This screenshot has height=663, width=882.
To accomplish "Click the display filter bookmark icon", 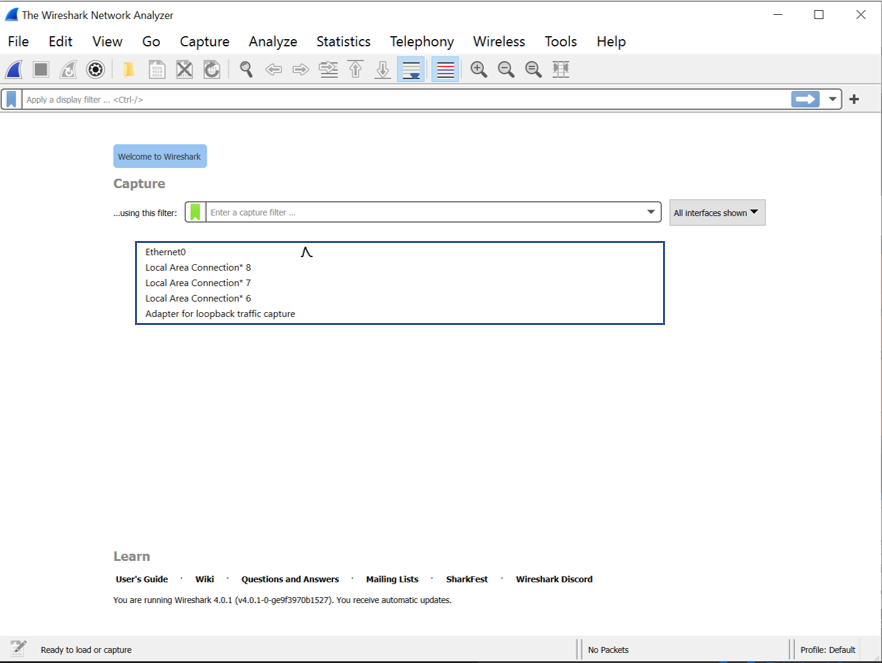I will click(11, 100).
